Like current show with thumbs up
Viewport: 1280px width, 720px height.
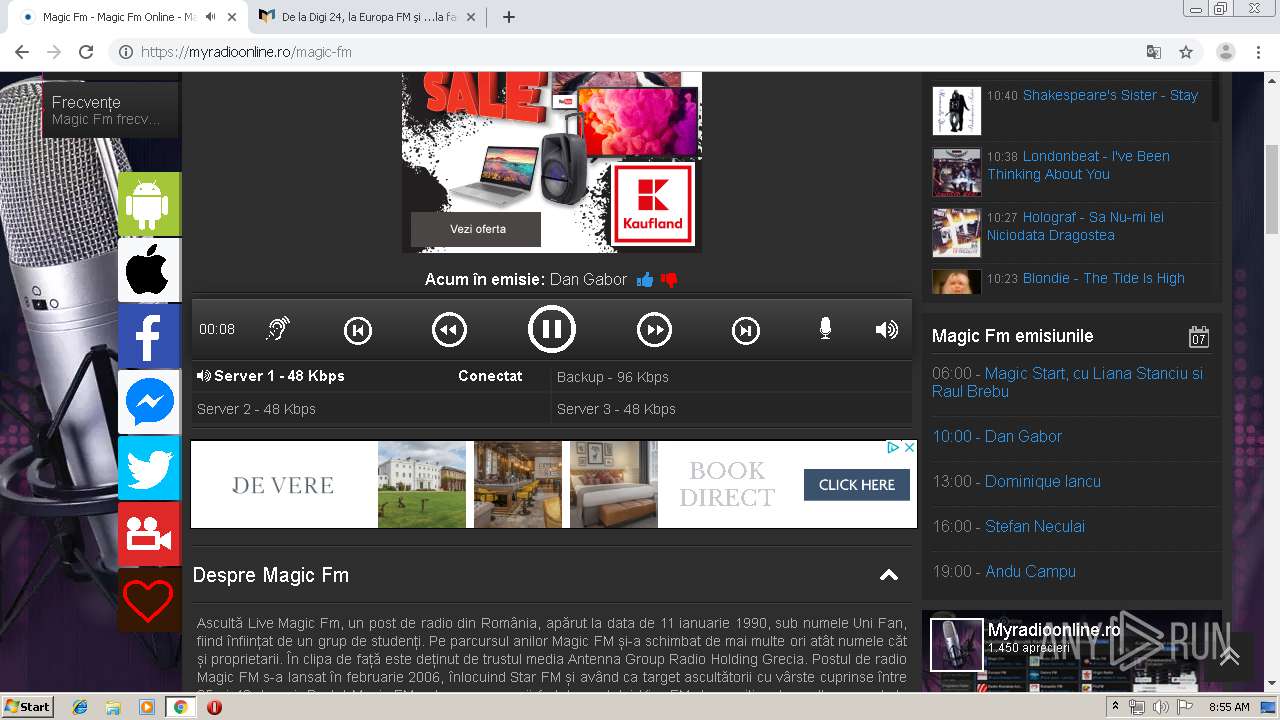tap(645, 280)
